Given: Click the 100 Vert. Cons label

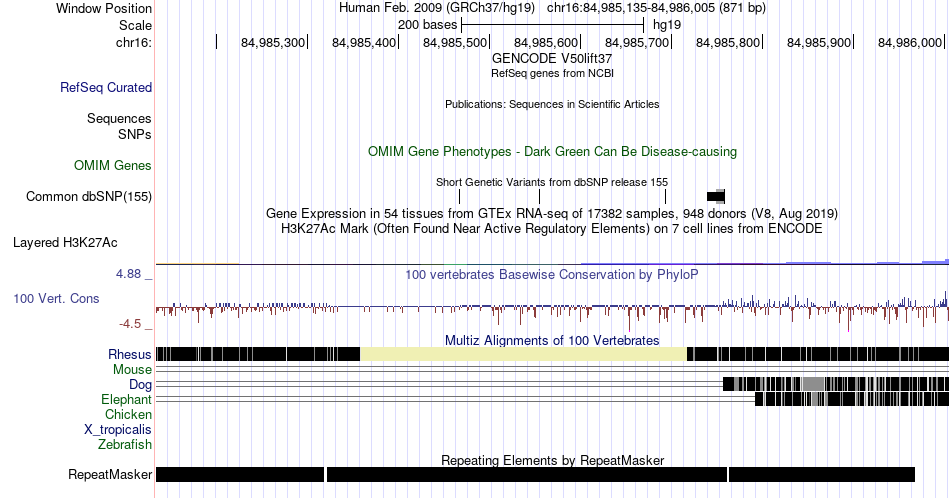Looking at the screenshot, I should (56, 298).
